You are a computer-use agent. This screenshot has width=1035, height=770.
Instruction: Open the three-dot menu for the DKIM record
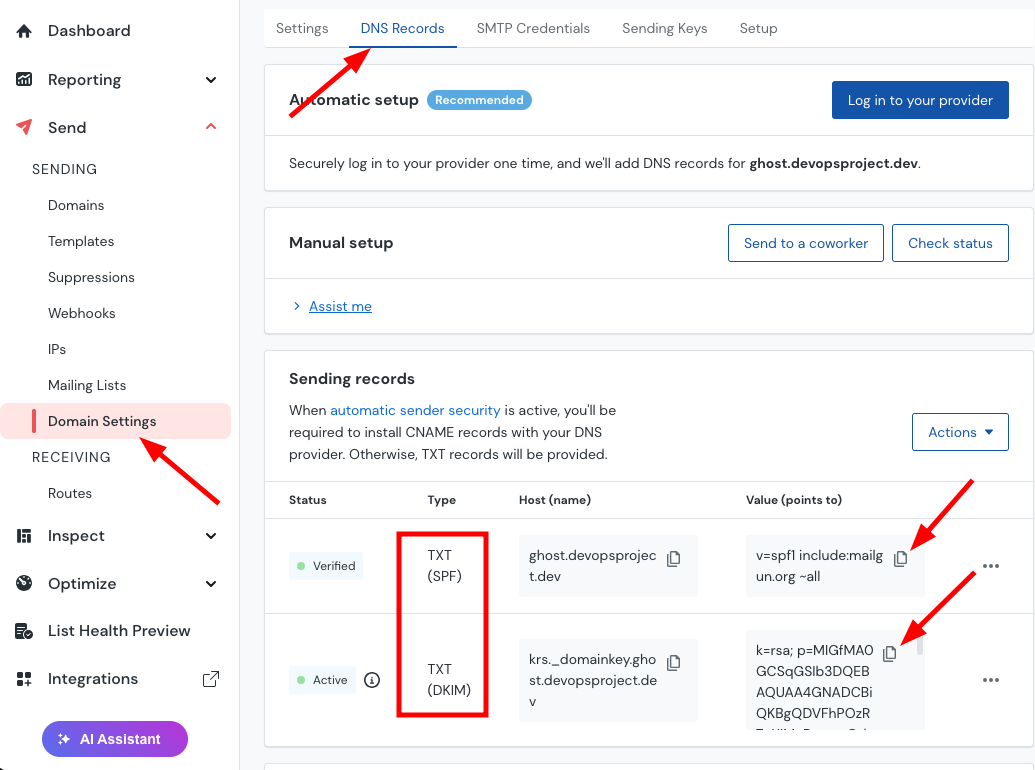990,680
